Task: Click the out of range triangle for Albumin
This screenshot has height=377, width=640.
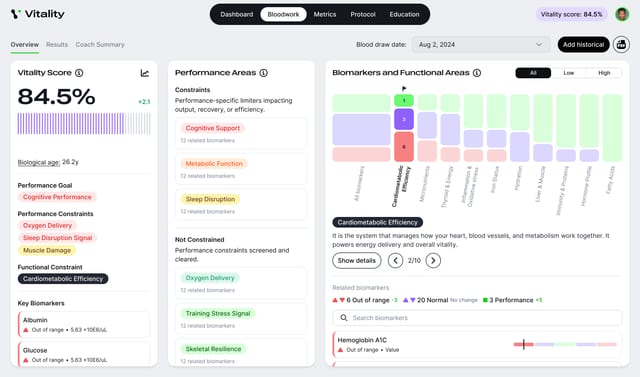Action: 26,330
